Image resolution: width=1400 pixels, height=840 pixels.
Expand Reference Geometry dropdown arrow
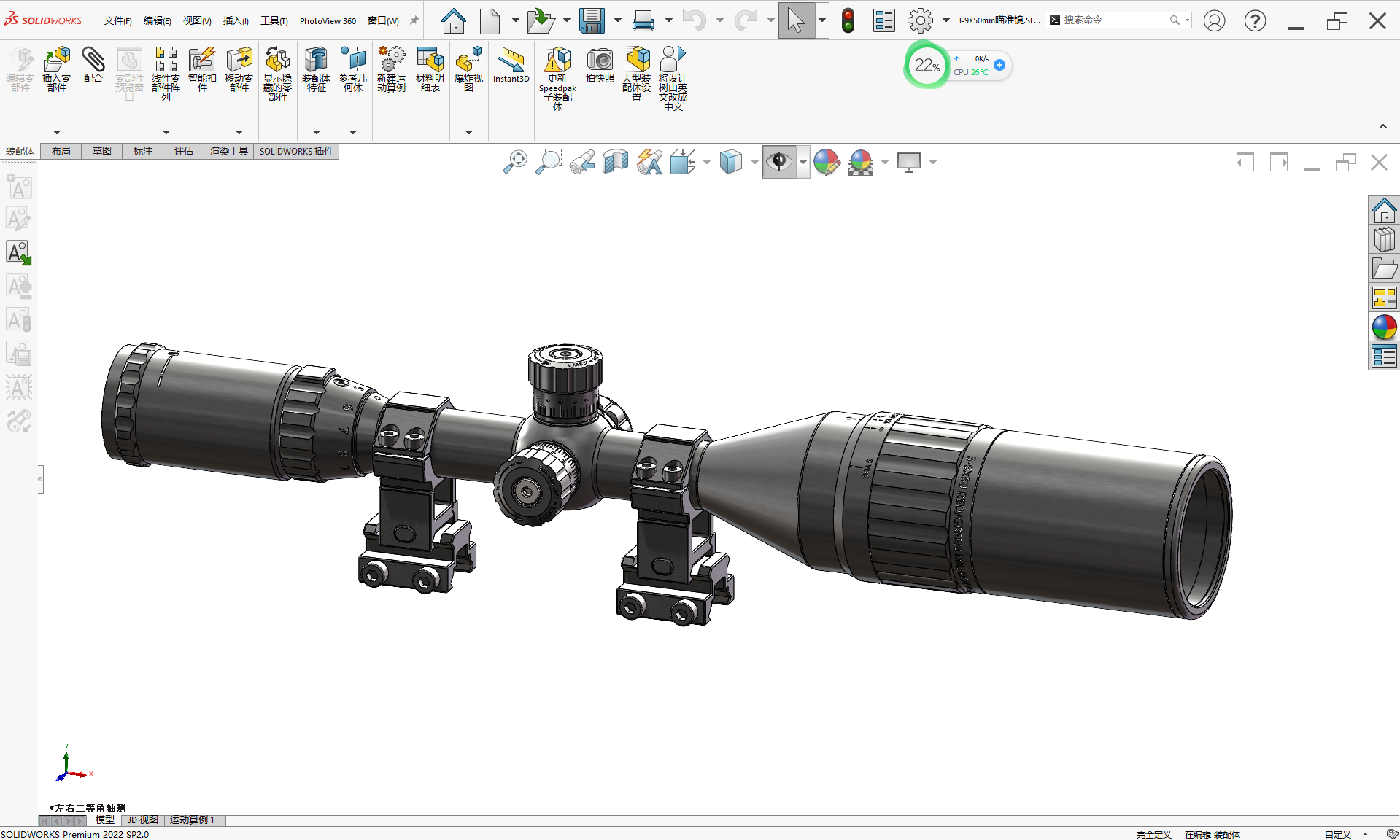tap(353, 132)
